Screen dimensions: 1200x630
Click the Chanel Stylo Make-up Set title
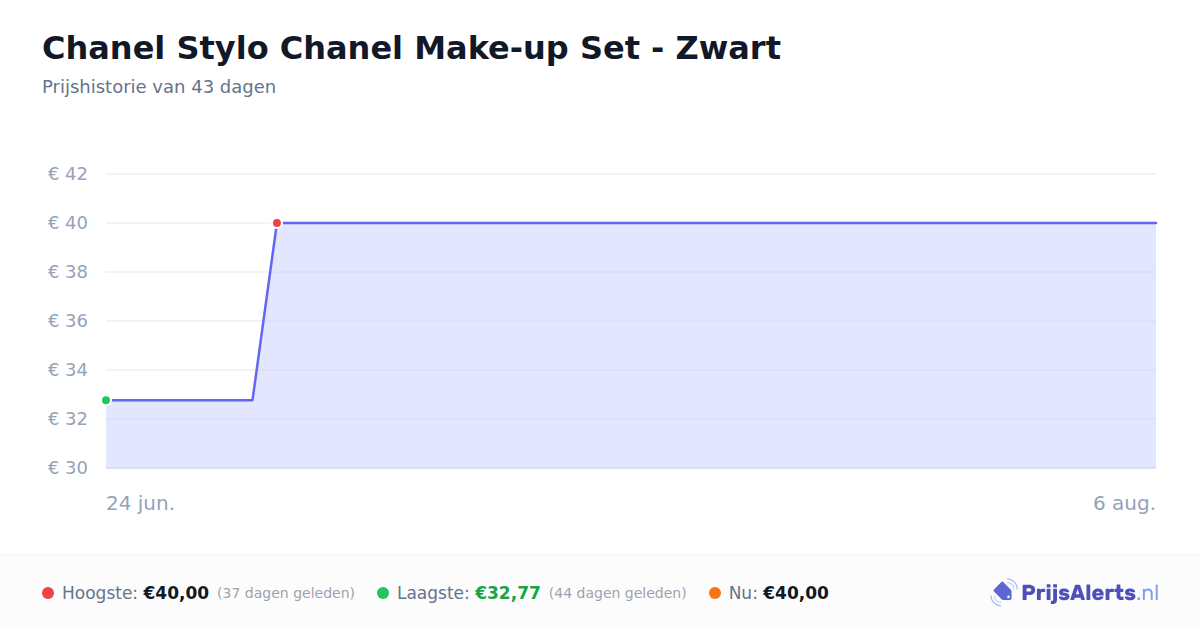[411, 48]
